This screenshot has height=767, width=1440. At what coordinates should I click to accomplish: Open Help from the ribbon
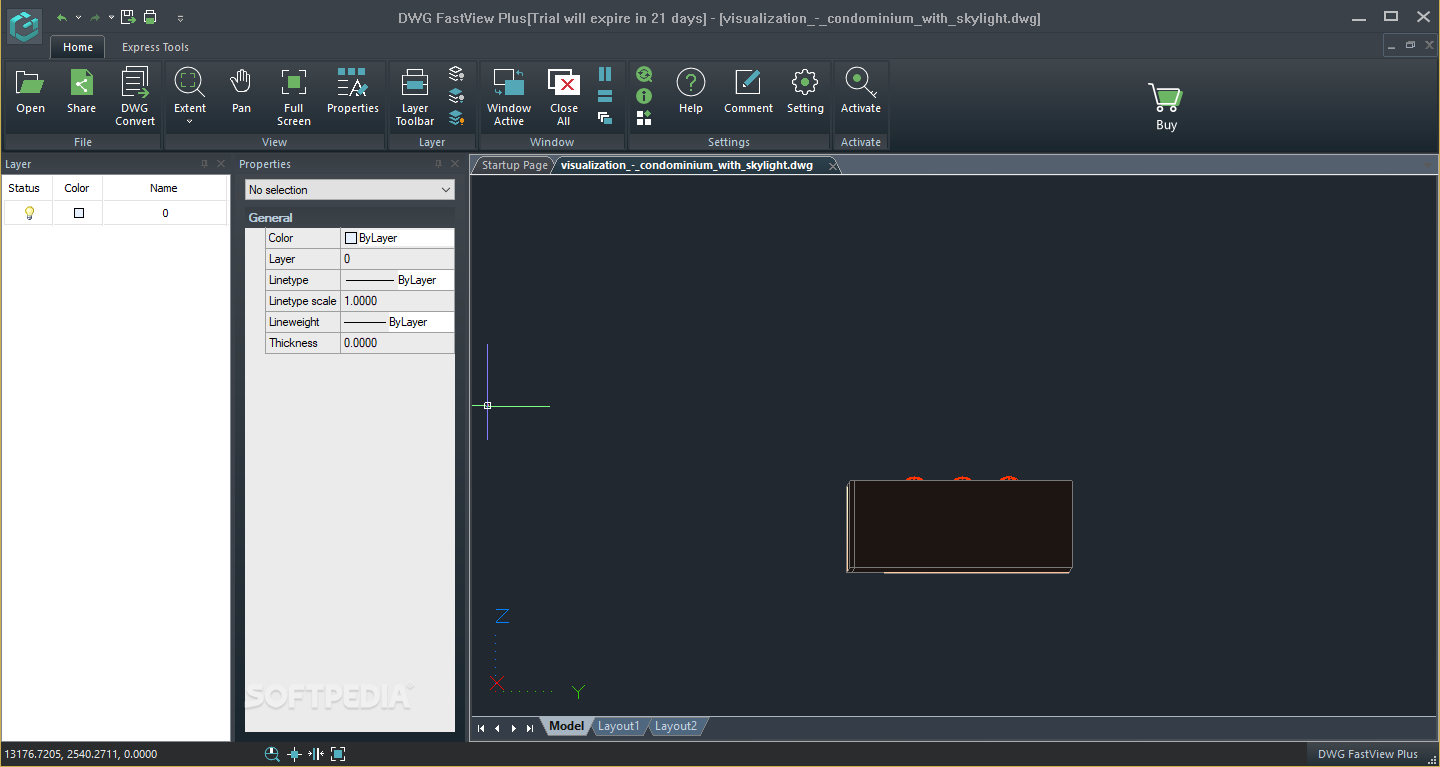point(691,92)
